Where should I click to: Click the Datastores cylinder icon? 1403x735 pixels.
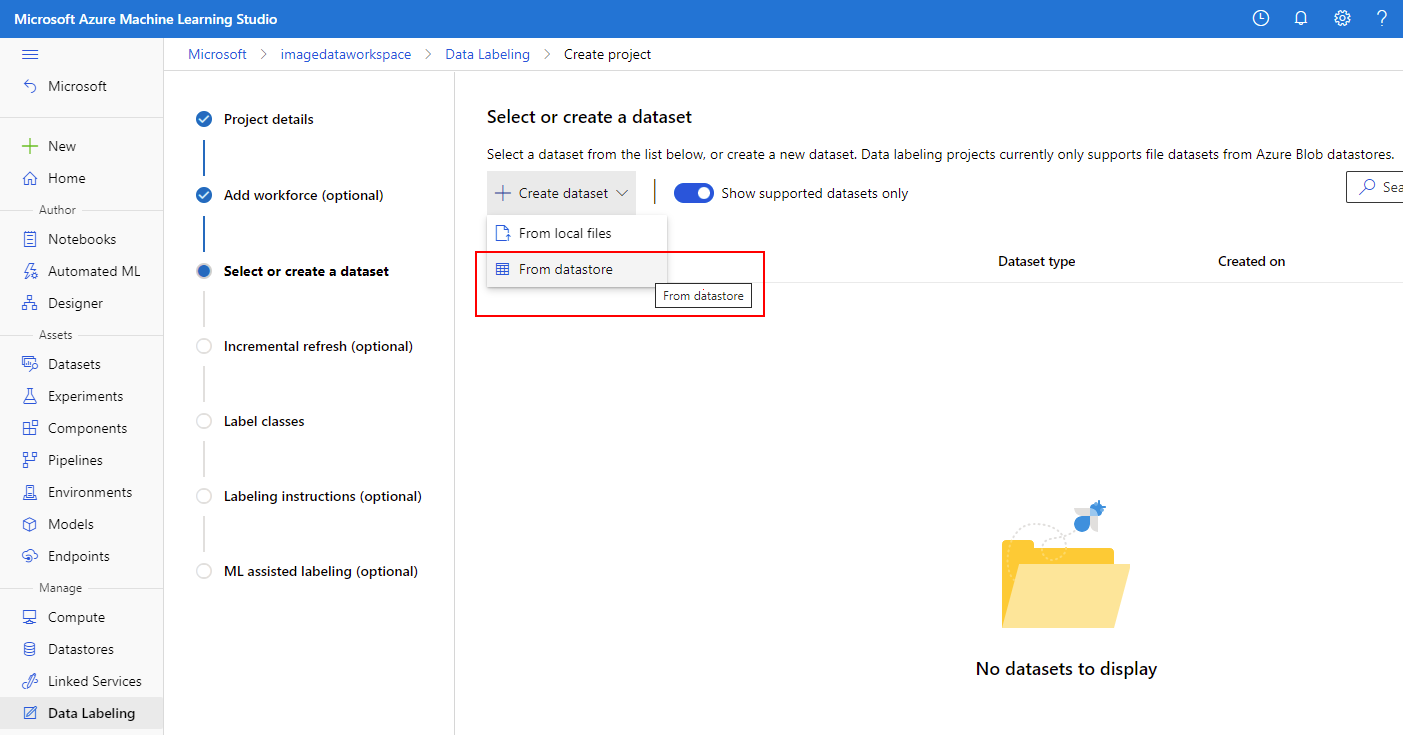(x=30, y=649)
